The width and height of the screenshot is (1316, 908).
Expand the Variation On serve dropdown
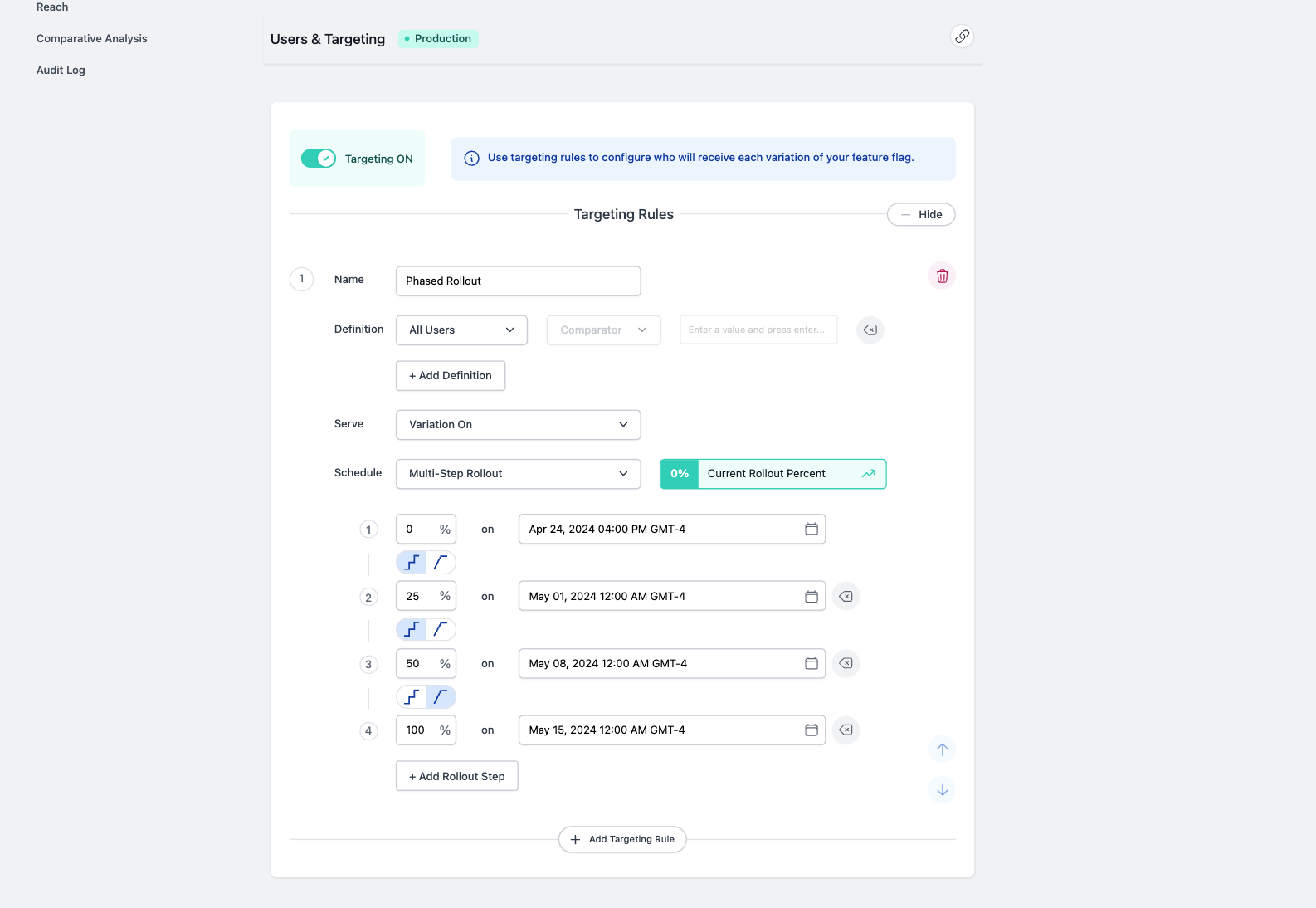pyautogui.click(x=518, y=425)
